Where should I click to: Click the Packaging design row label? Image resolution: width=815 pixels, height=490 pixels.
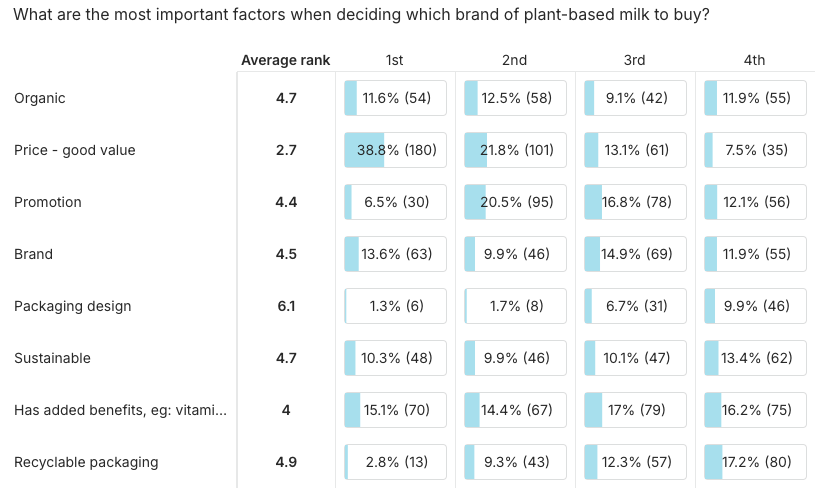[73, 306]
